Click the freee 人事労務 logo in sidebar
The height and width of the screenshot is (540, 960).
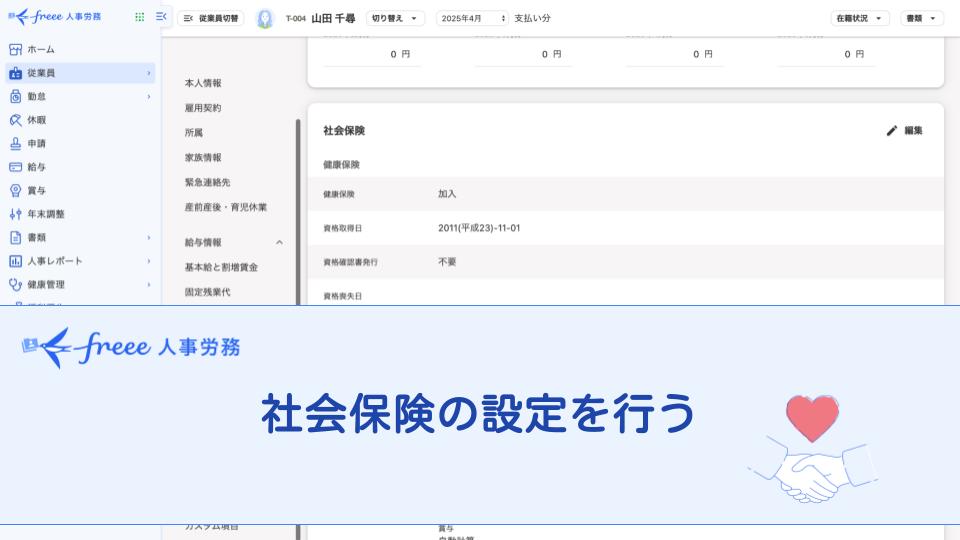tap(54, 17)
